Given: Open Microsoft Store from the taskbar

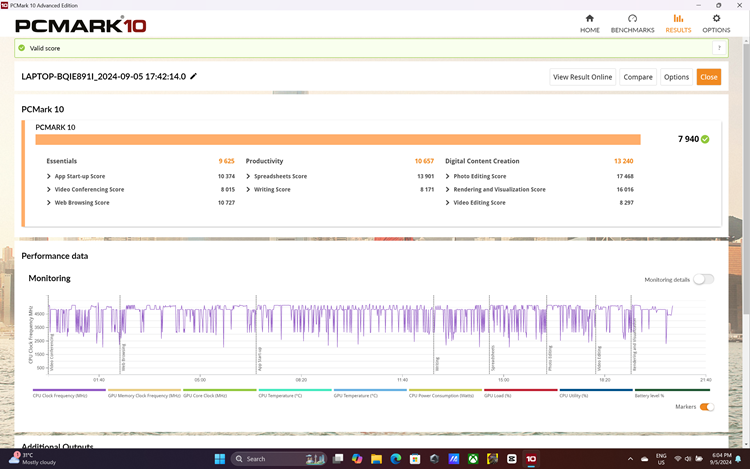Looking at the screenshot, I should pyautogui.click(x=415, y=459).
